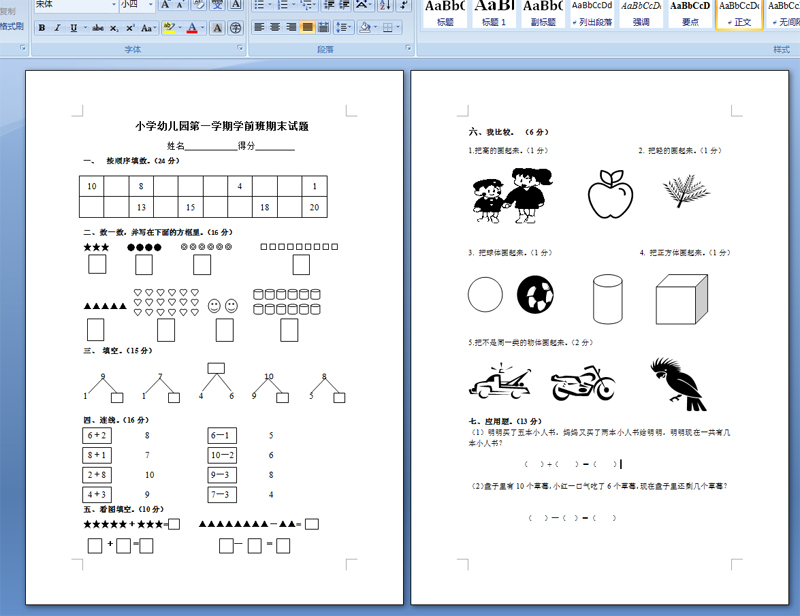Screen dimensions: 800x616
Task: Open borders dropdown arrow
Action: [398, 28]
